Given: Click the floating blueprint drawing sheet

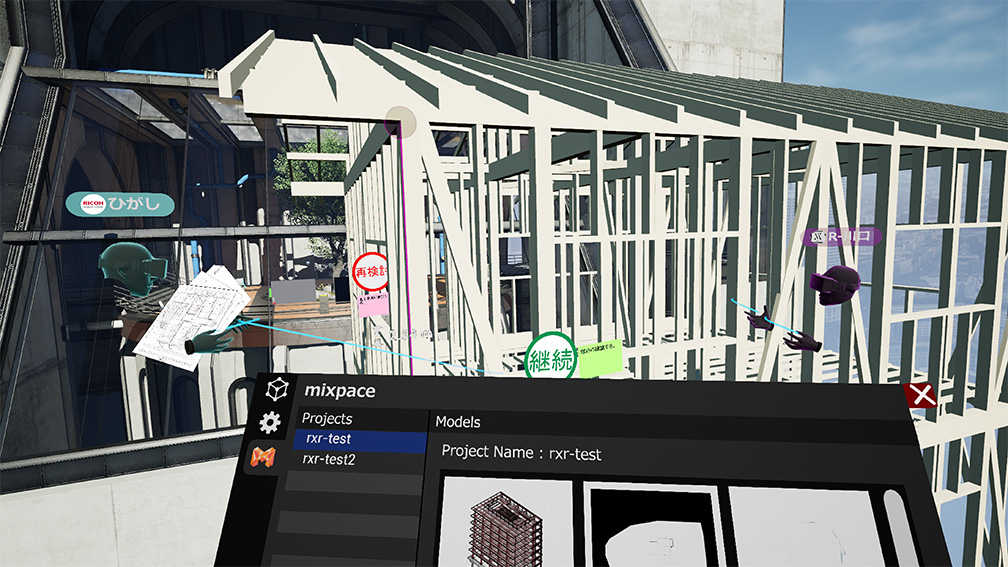Looking at the screenshot, I should click(x=190, y=315).
